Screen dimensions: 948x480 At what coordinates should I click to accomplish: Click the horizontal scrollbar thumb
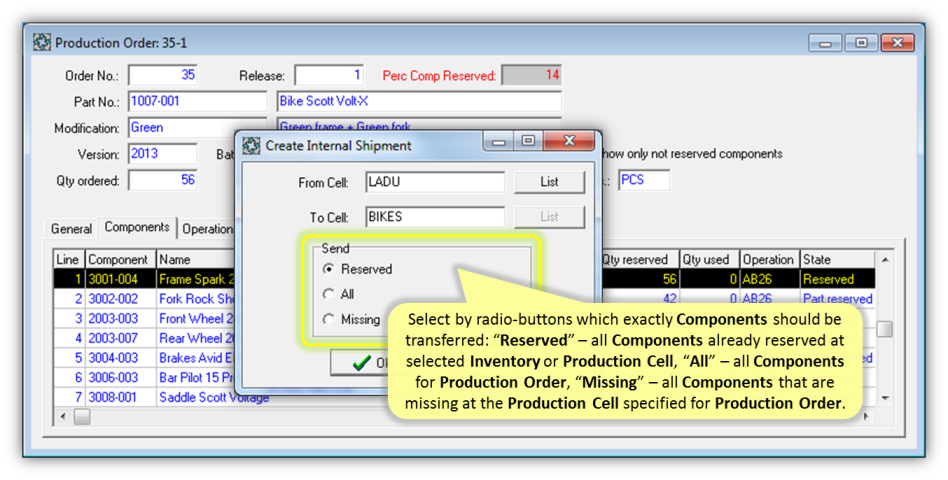82,417
